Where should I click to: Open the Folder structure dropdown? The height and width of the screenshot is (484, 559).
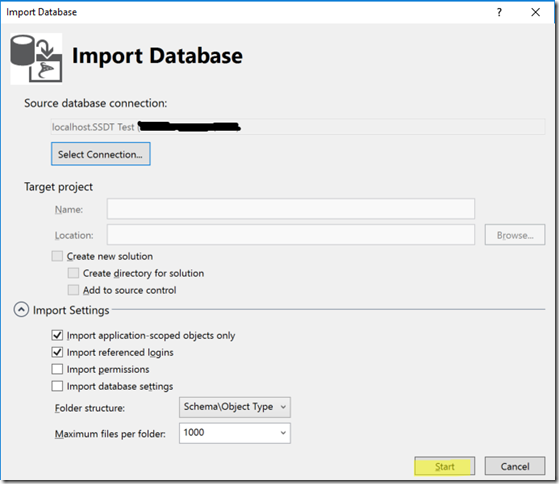point(235,407)
